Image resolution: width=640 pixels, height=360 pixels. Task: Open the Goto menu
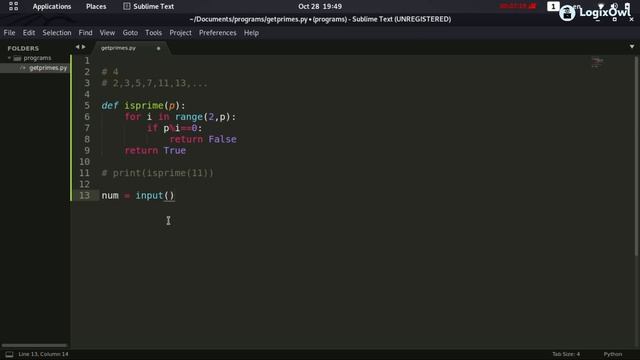click(130, 33)
